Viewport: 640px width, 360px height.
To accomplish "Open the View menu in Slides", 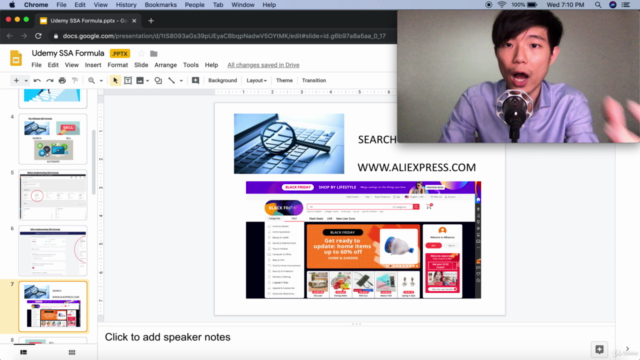I will coord(71,65).
